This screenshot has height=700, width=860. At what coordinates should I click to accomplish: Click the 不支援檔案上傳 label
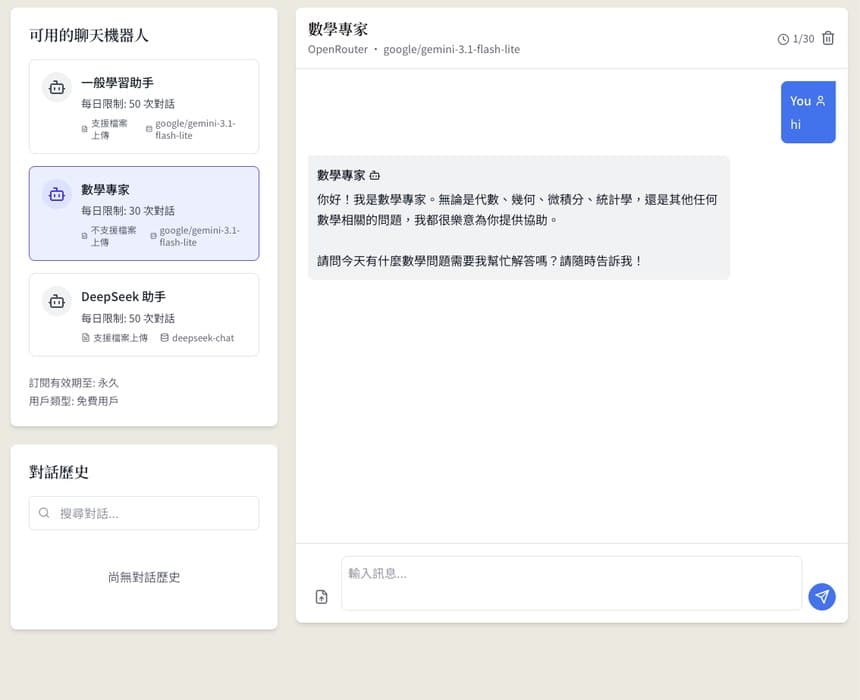[x=113, y=236]
